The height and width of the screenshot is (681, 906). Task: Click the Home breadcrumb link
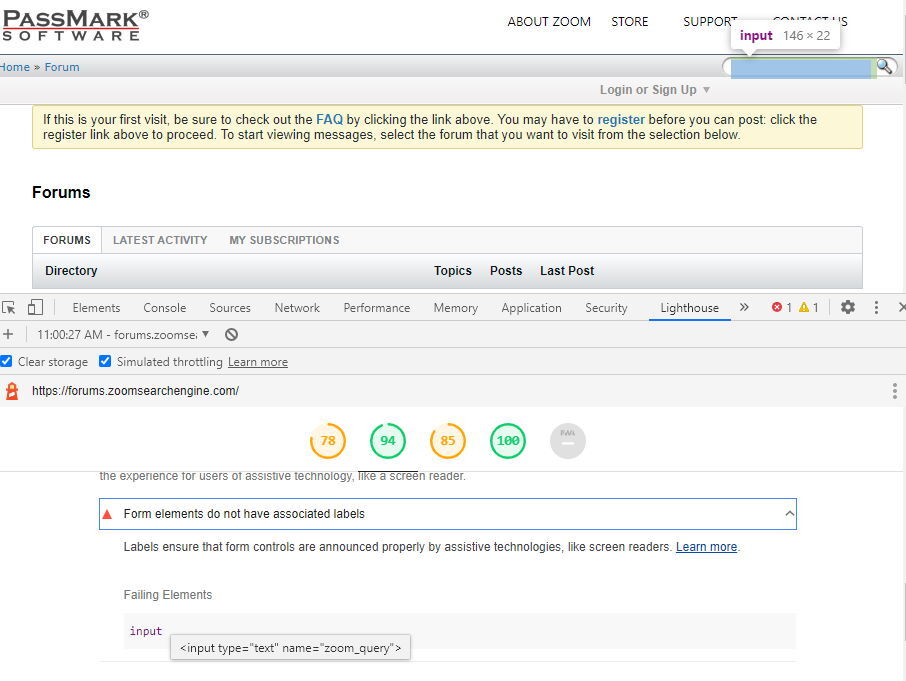14,67
